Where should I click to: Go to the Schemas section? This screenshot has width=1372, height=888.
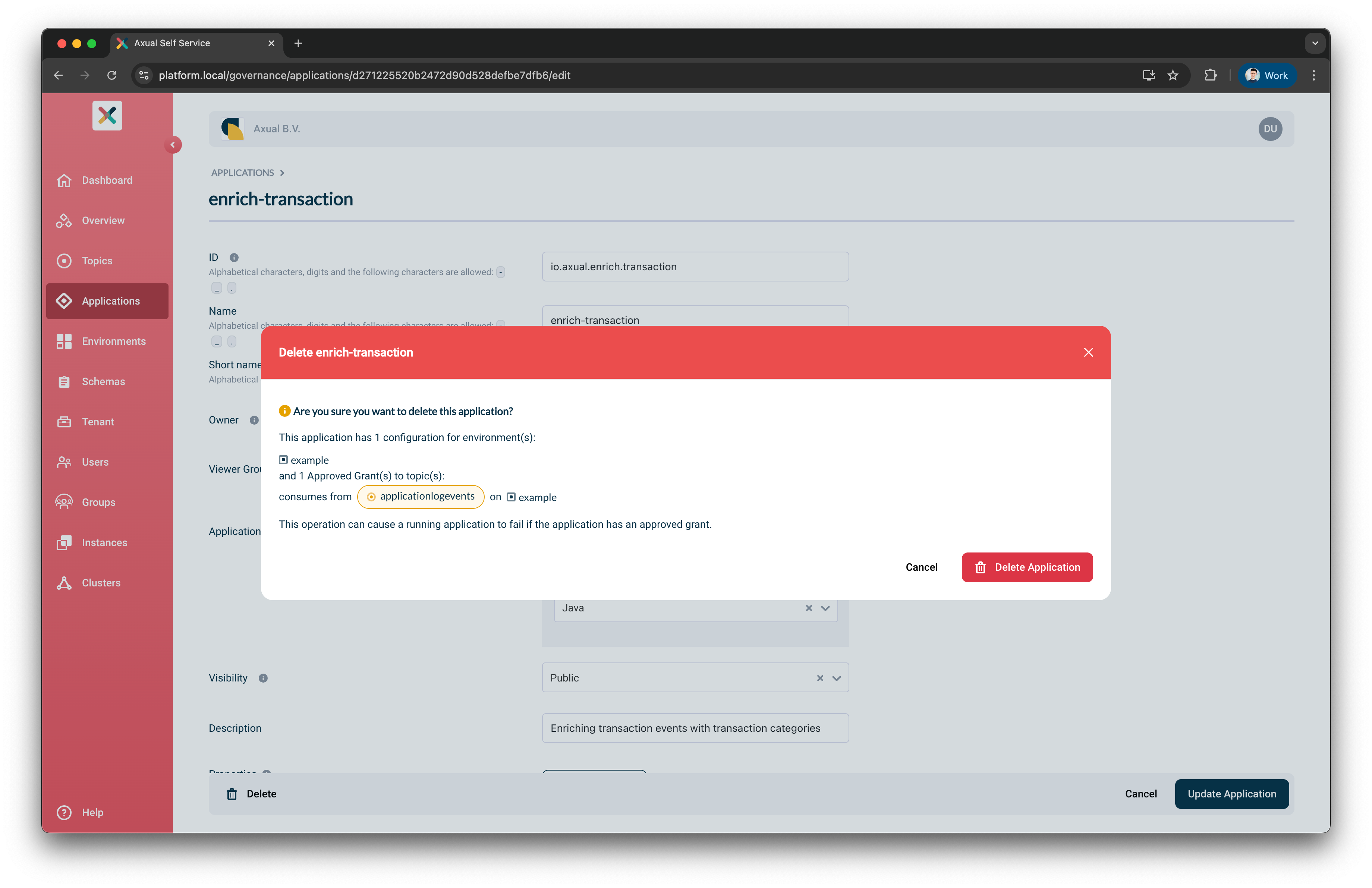[103, 381]
